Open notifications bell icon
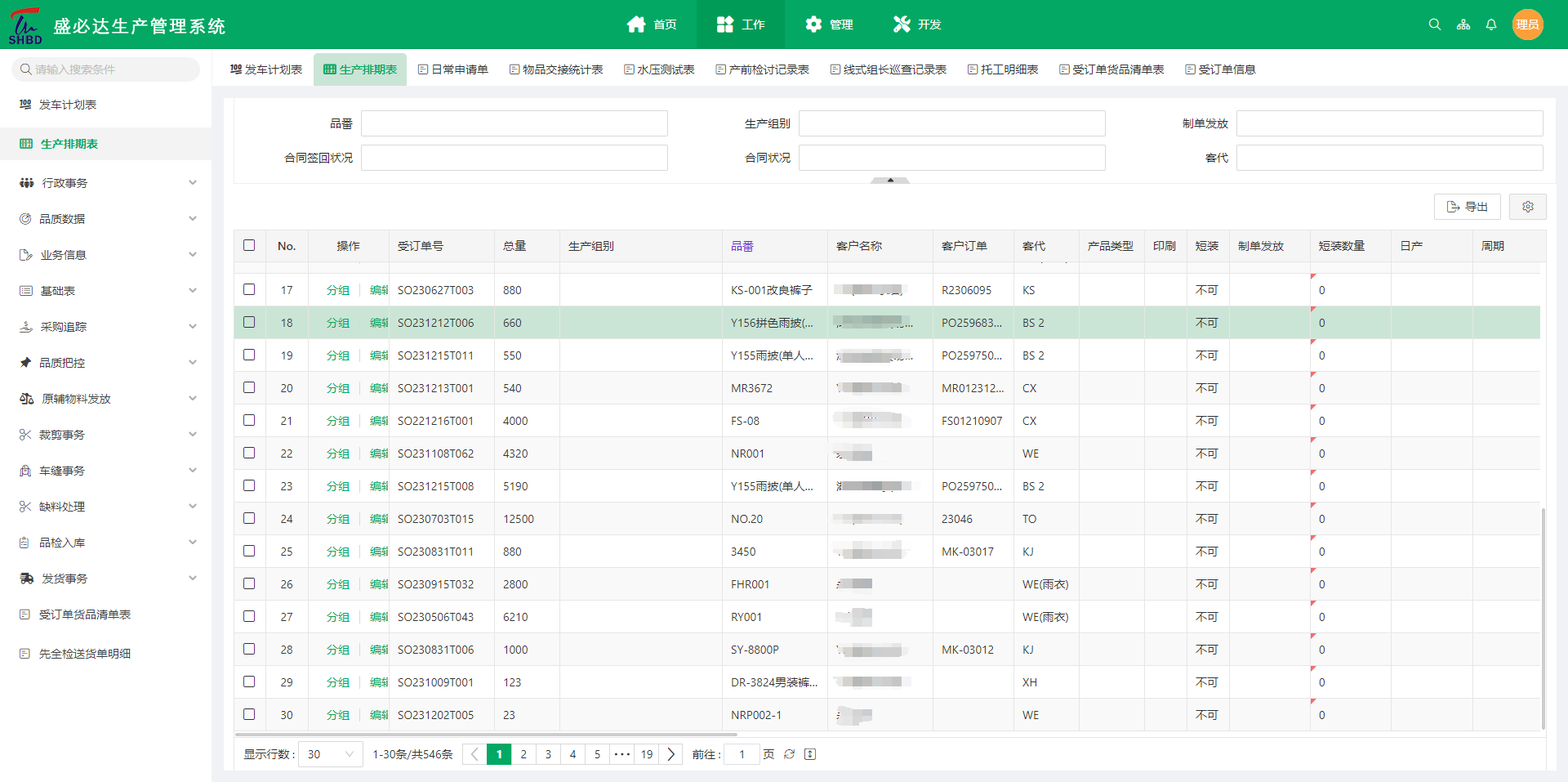The height and width of the screenshot is (782, 1568). click(1491, 25)
